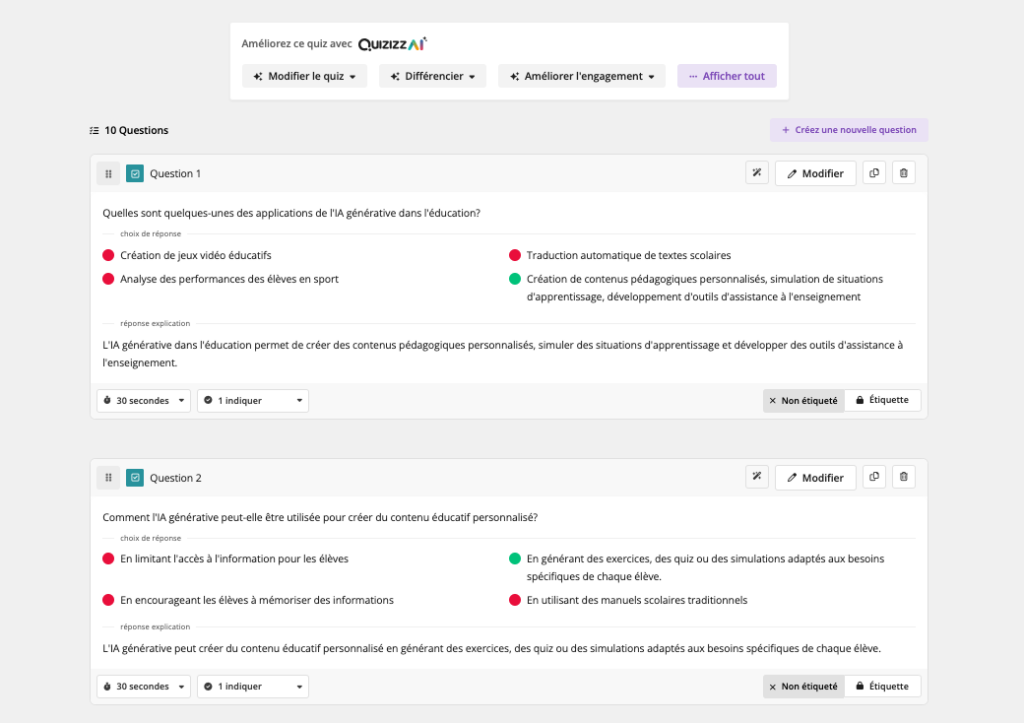Viewport: 1024px width, 723px height.
Task: Click the green correct answer dot in Question 2
Action: [515, 559]
